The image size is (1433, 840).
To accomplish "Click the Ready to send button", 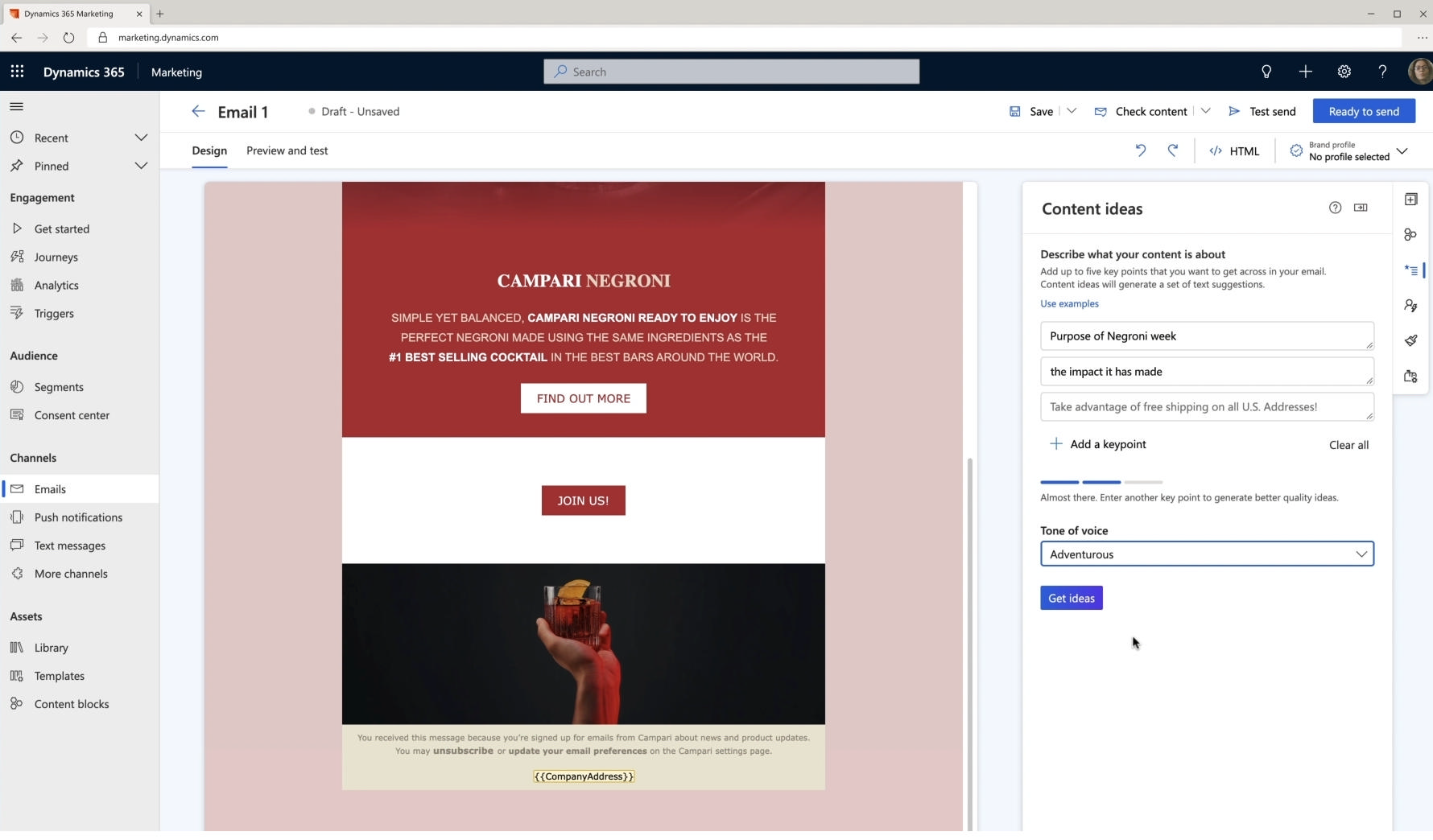I will coord(1364,111).
